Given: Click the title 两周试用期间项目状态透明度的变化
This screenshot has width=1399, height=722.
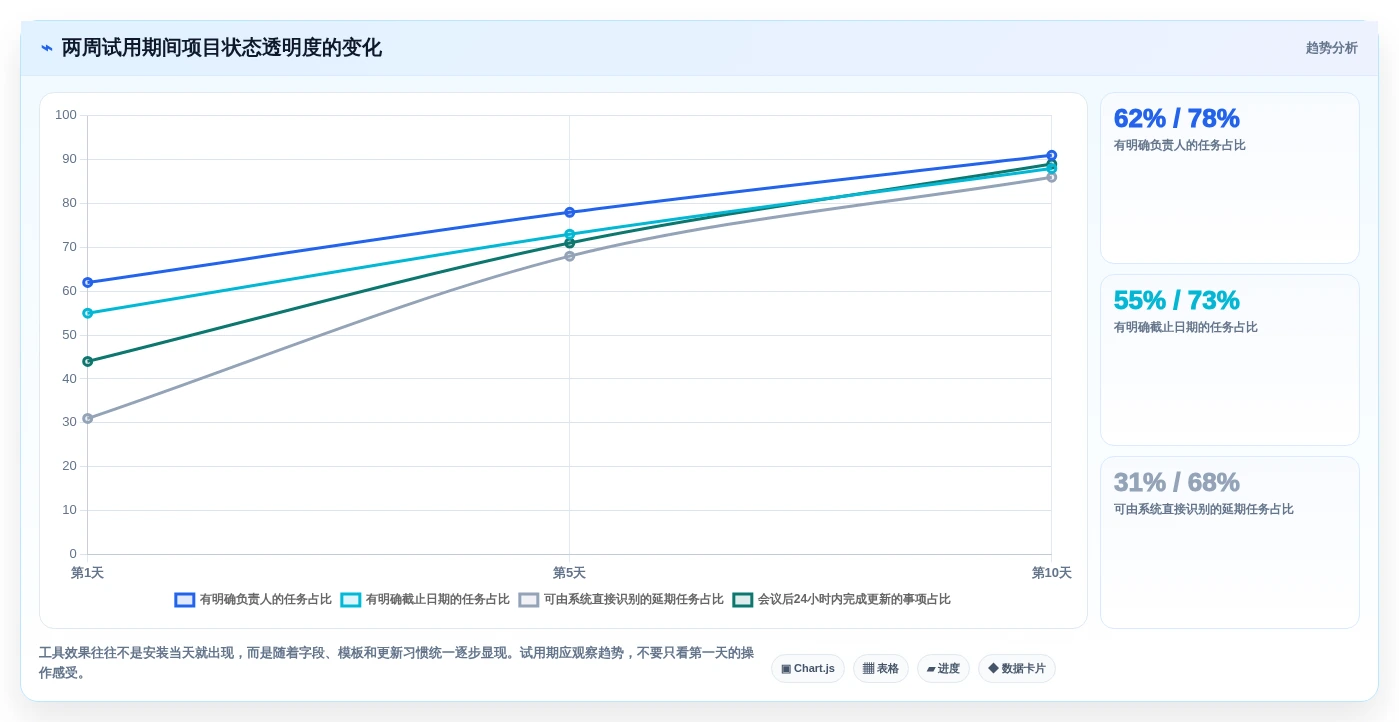Looking at the screenshot, I should (221, 48).
